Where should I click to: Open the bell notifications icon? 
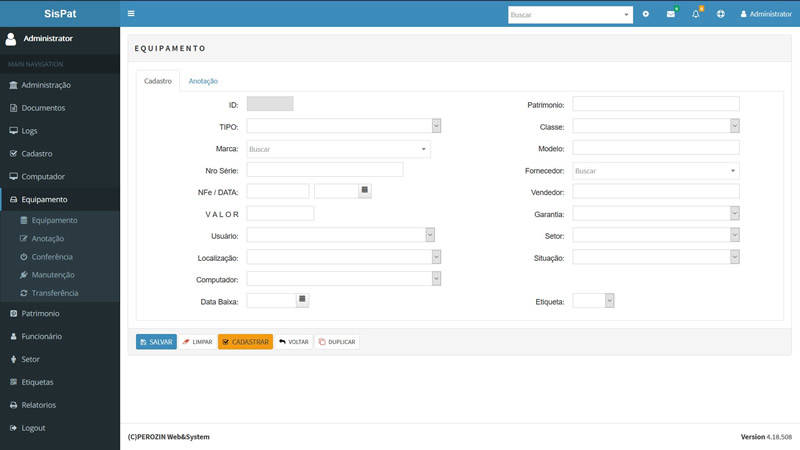696,14
